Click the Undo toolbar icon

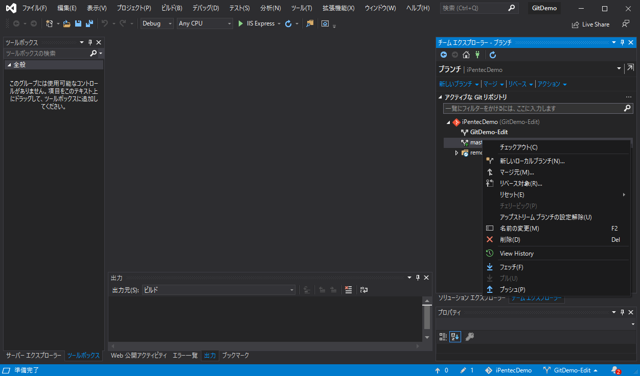(x=105, y=24)
